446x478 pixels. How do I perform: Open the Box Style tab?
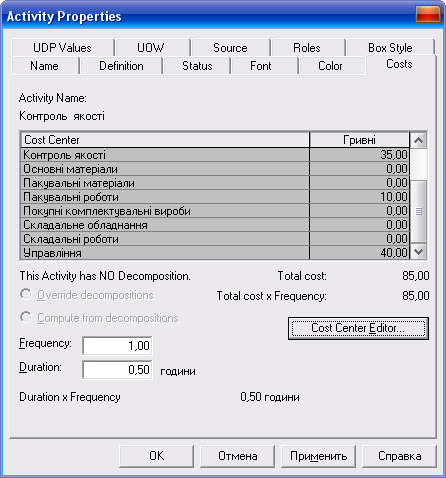tap(390, 48)
